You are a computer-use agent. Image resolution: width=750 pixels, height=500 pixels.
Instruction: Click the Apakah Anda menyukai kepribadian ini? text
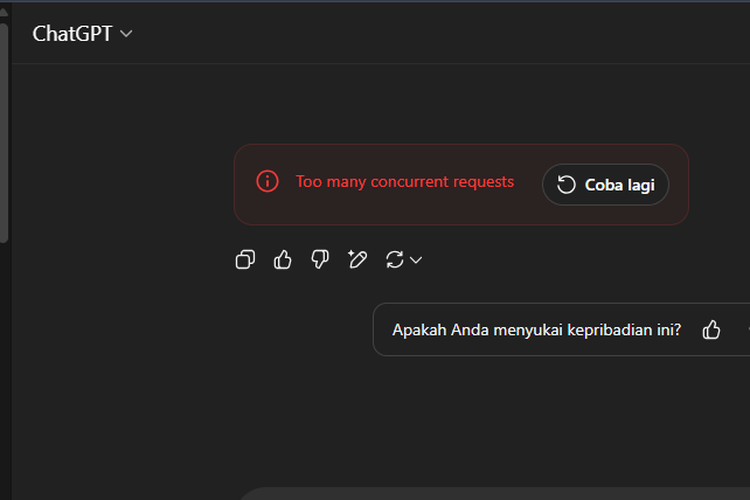pos(536,330)
